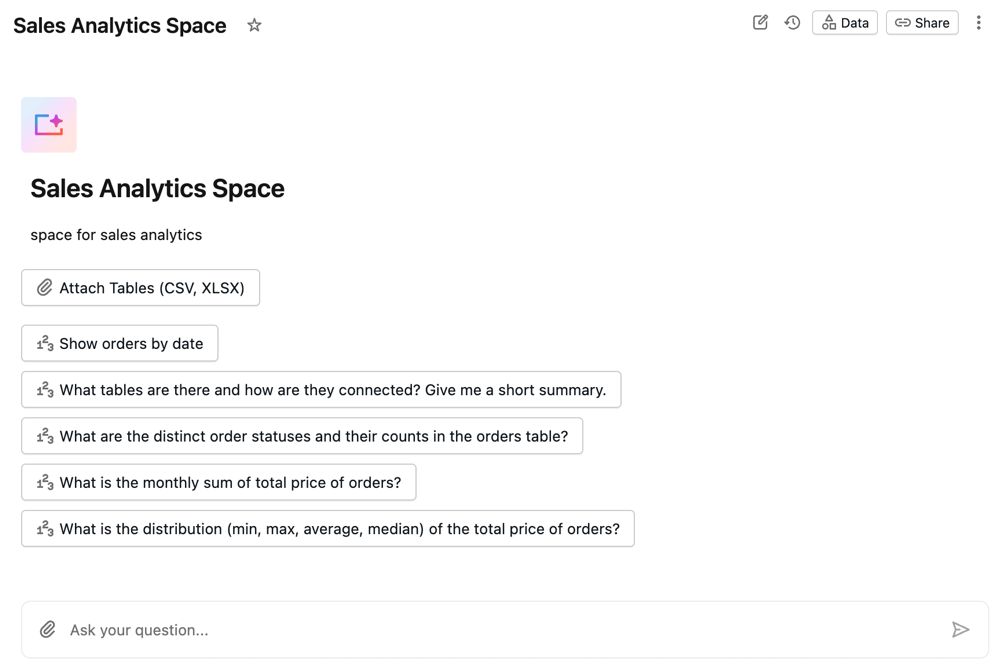1000x668 pixels.
Task: Click the three-dot overflow menu icon
Action: coord(979,22)
